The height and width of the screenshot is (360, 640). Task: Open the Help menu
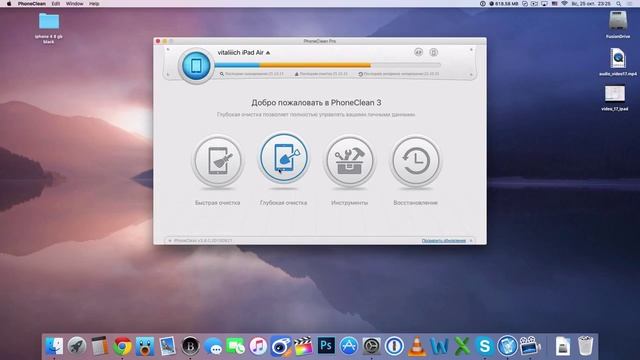(x=94, y=4)
